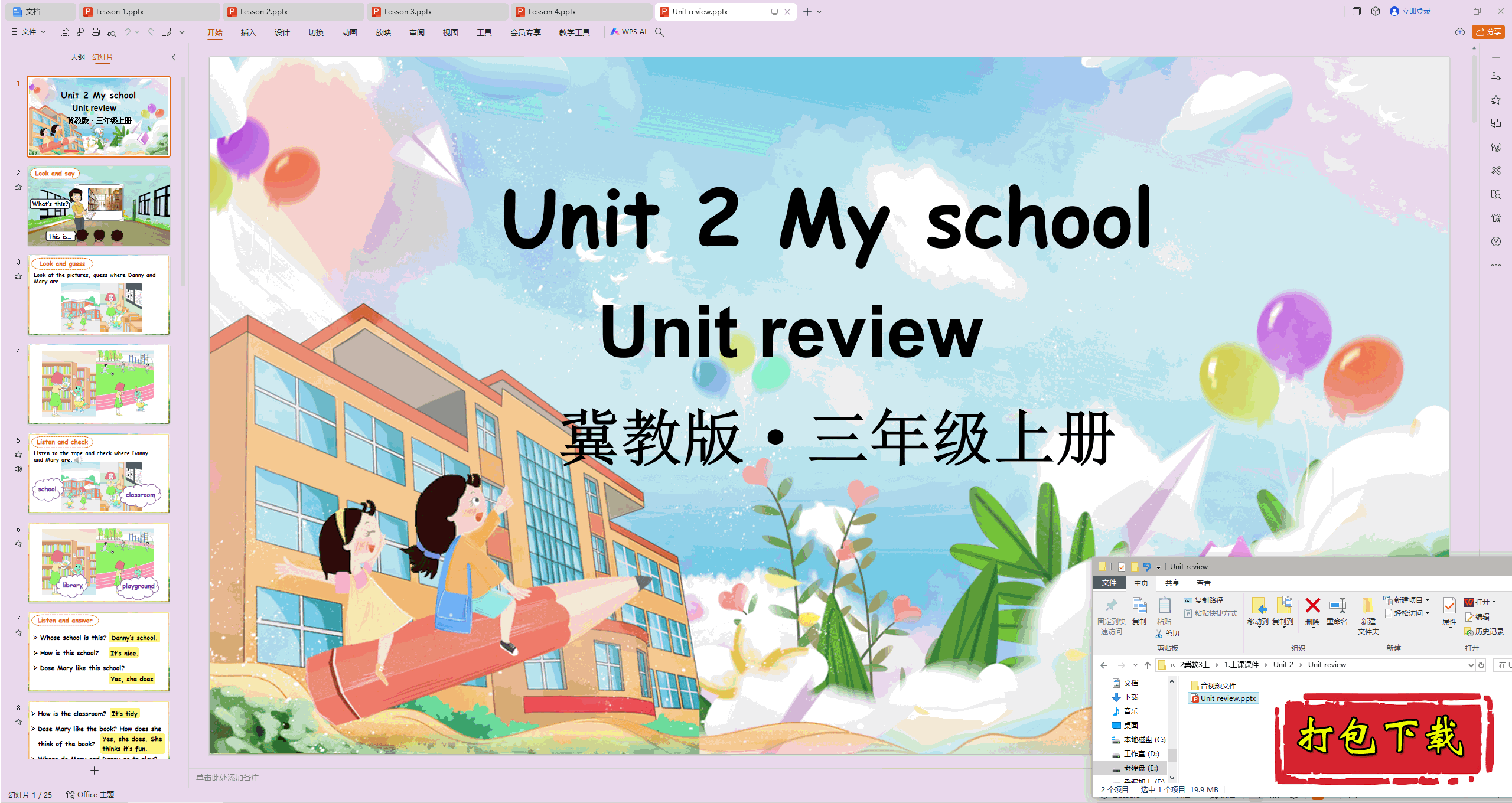The width and height of the screenshot is (1512, 803).
Task: Click 历史记录 in Explorer ribbon
Action: click(x=1484, y=631)
